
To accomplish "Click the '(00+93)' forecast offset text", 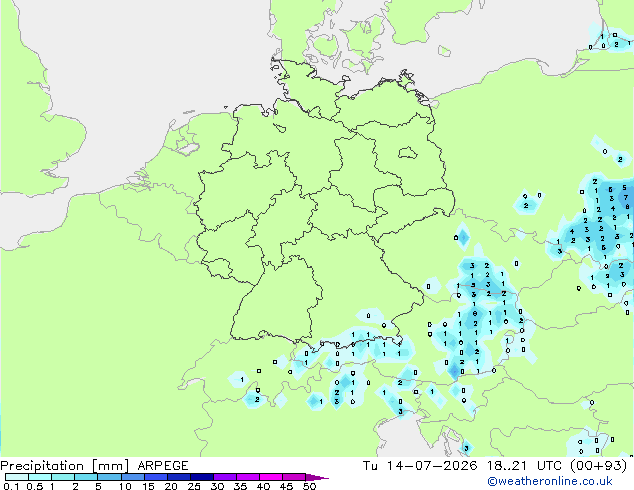I will pyautogui.click(x=598, y=466).
